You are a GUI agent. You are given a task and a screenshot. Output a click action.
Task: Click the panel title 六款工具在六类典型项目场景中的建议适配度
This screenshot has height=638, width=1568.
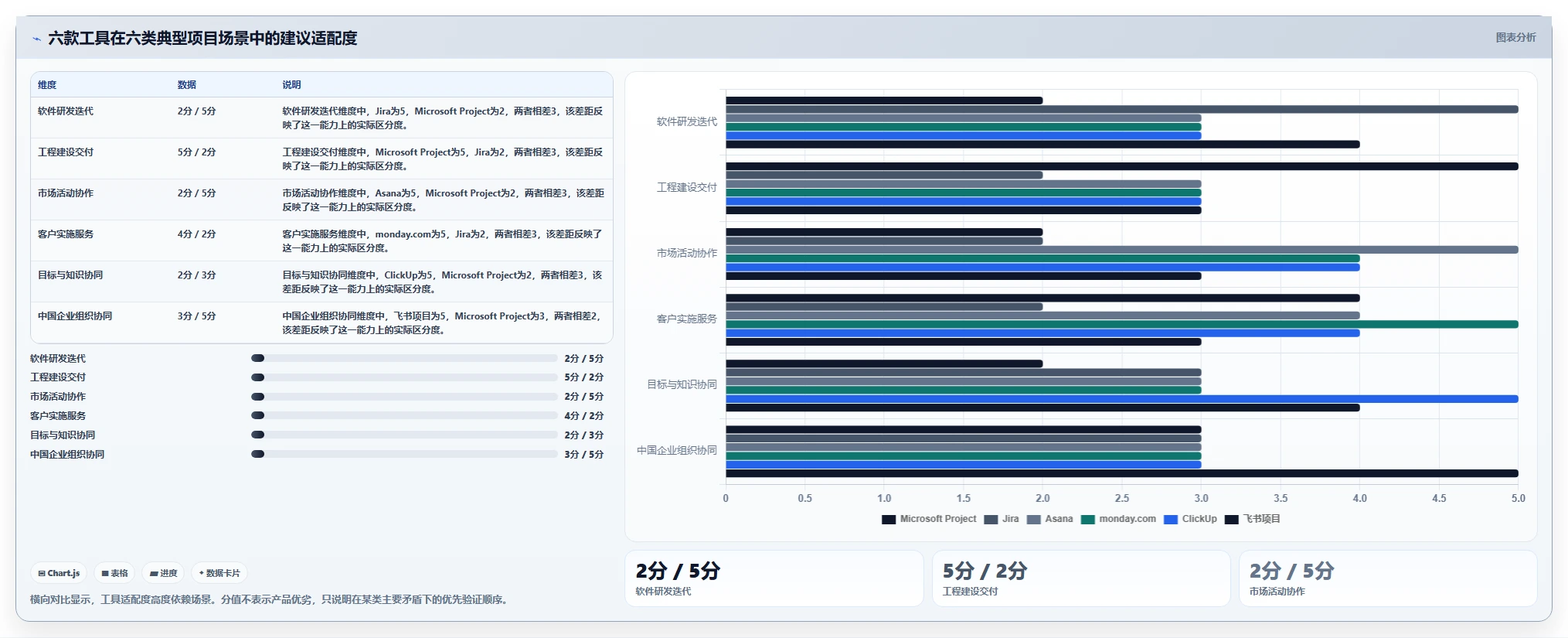202,38
